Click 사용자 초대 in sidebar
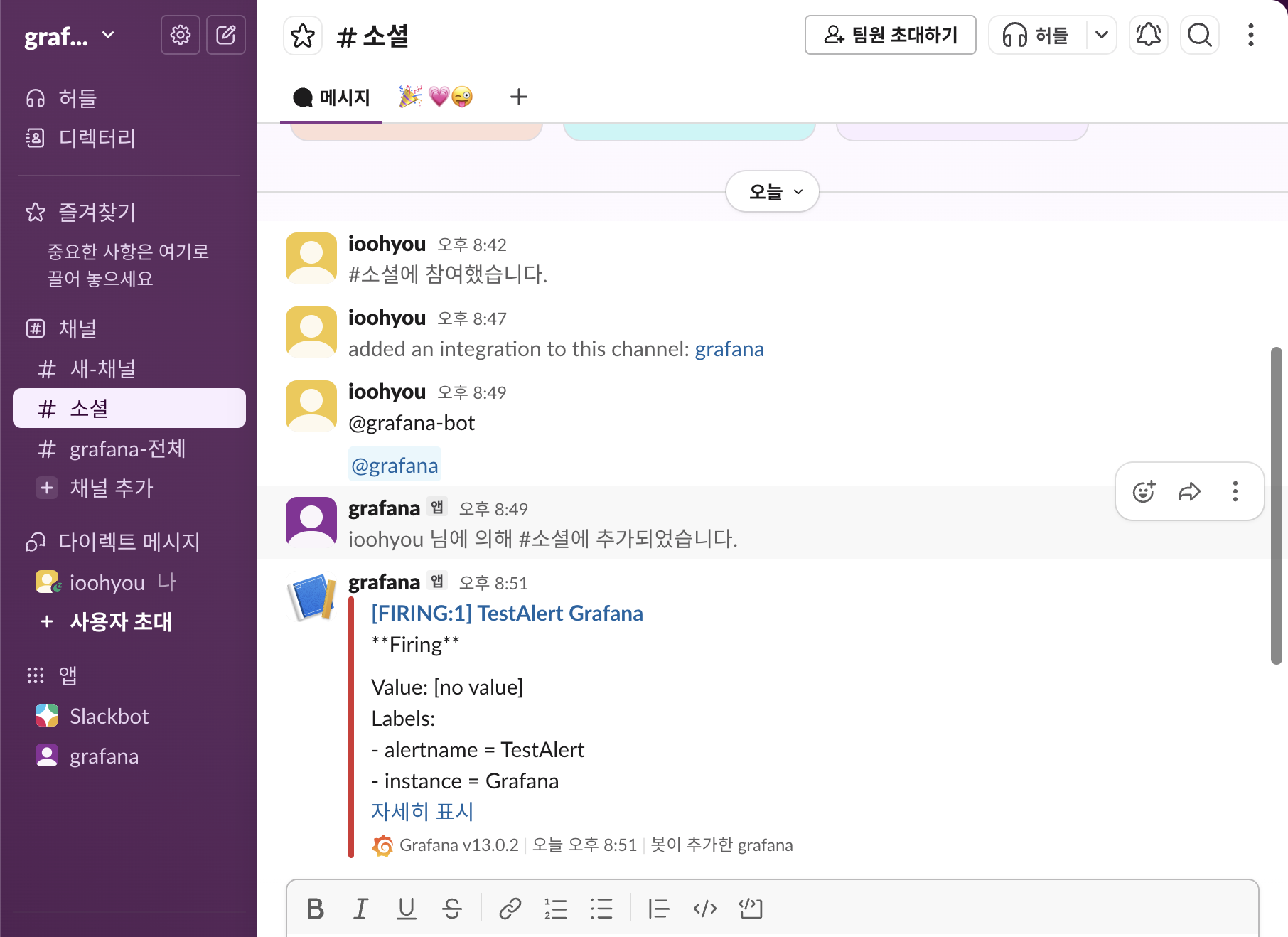This screenshot has height=937, width=1288. tap(129, 621)
